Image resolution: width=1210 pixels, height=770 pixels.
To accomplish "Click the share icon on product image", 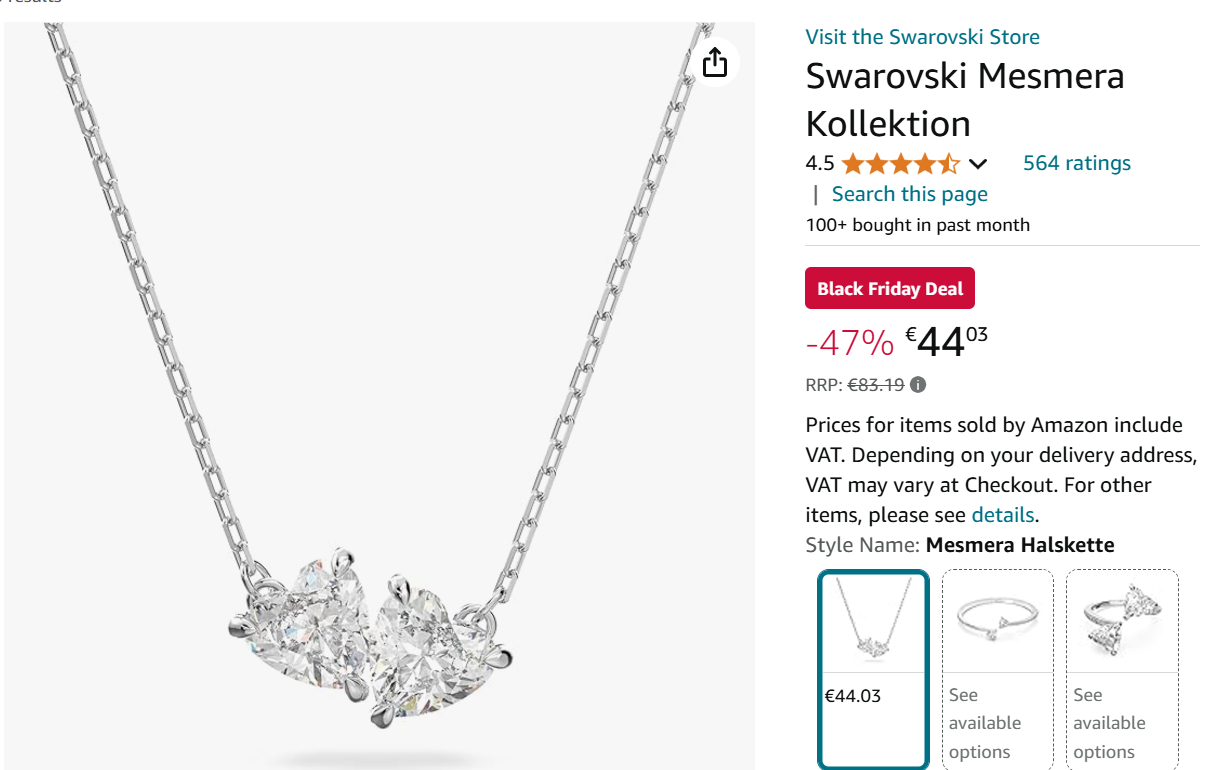I will click(x=715, y=63).
